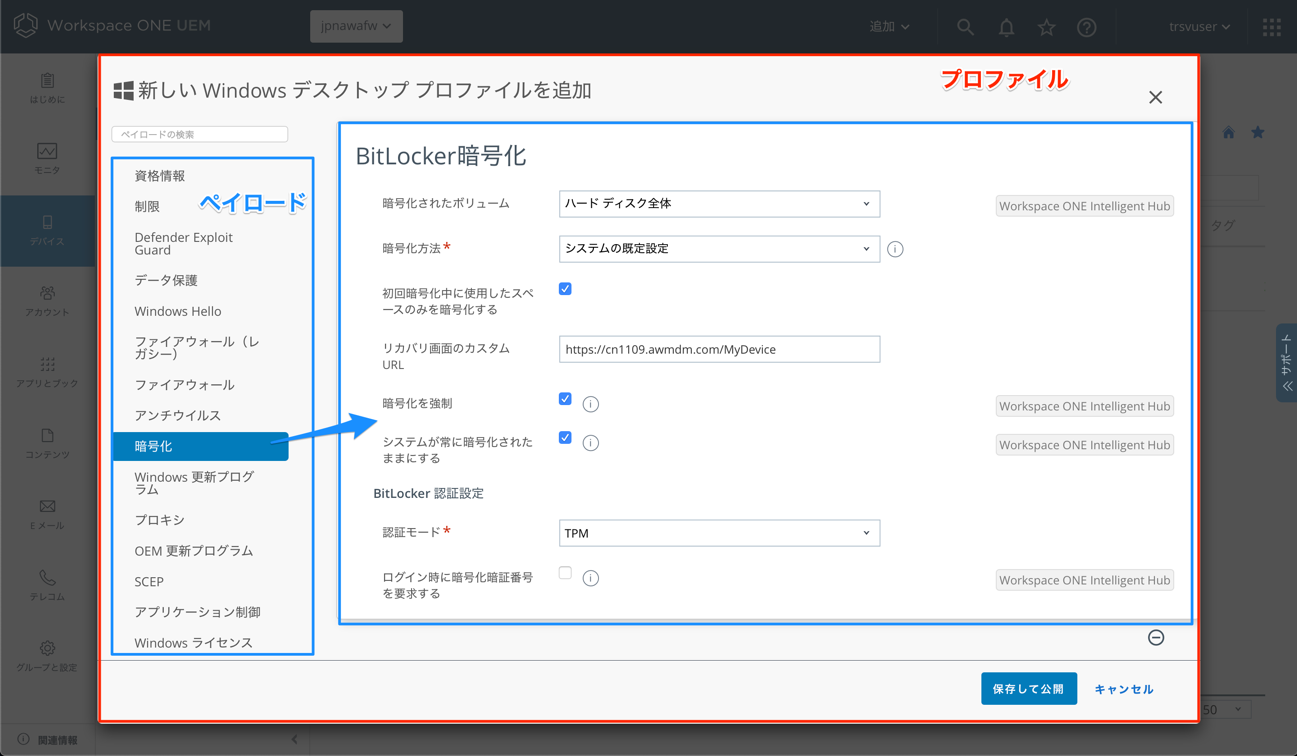Focus the ペイロードの検索 search field
The width and height of the screenshot is (1297, 756).
[x=200, y=134]
